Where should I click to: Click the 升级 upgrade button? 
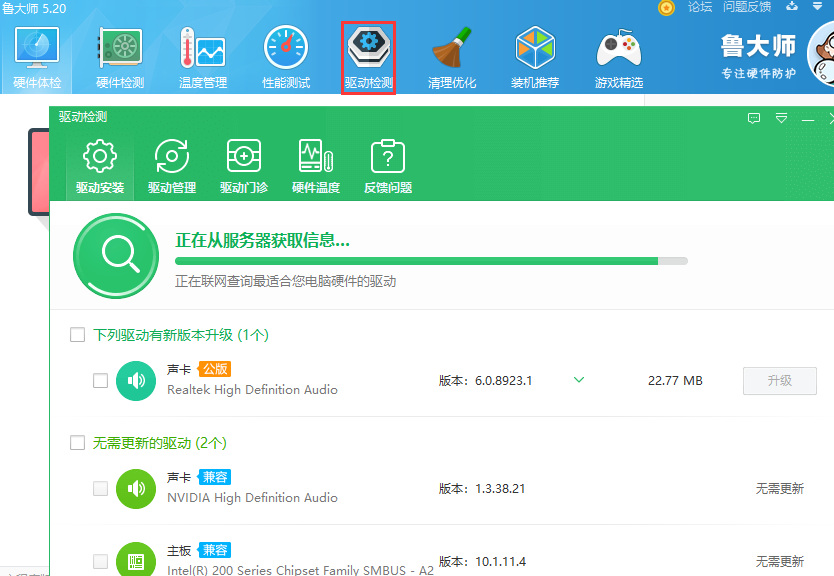click(x=779, y=381)
